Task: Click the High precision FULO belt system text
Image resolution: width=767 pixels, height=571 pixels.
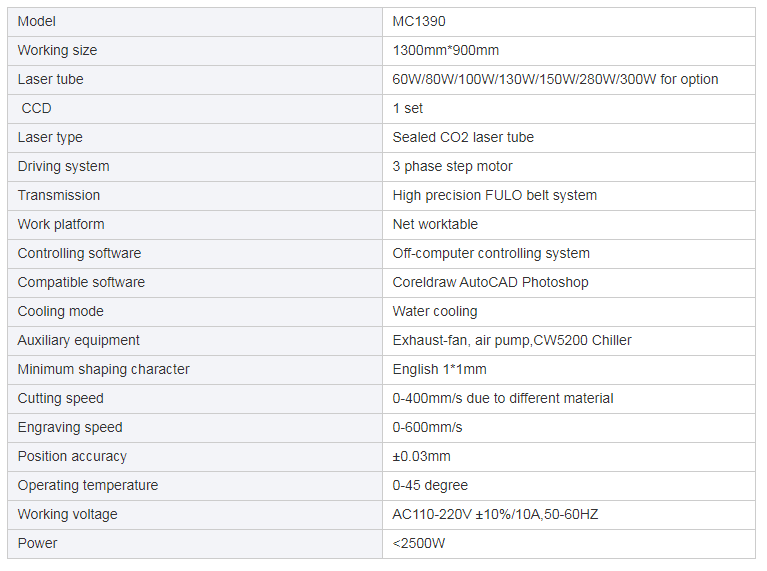Action: [494, 195]
